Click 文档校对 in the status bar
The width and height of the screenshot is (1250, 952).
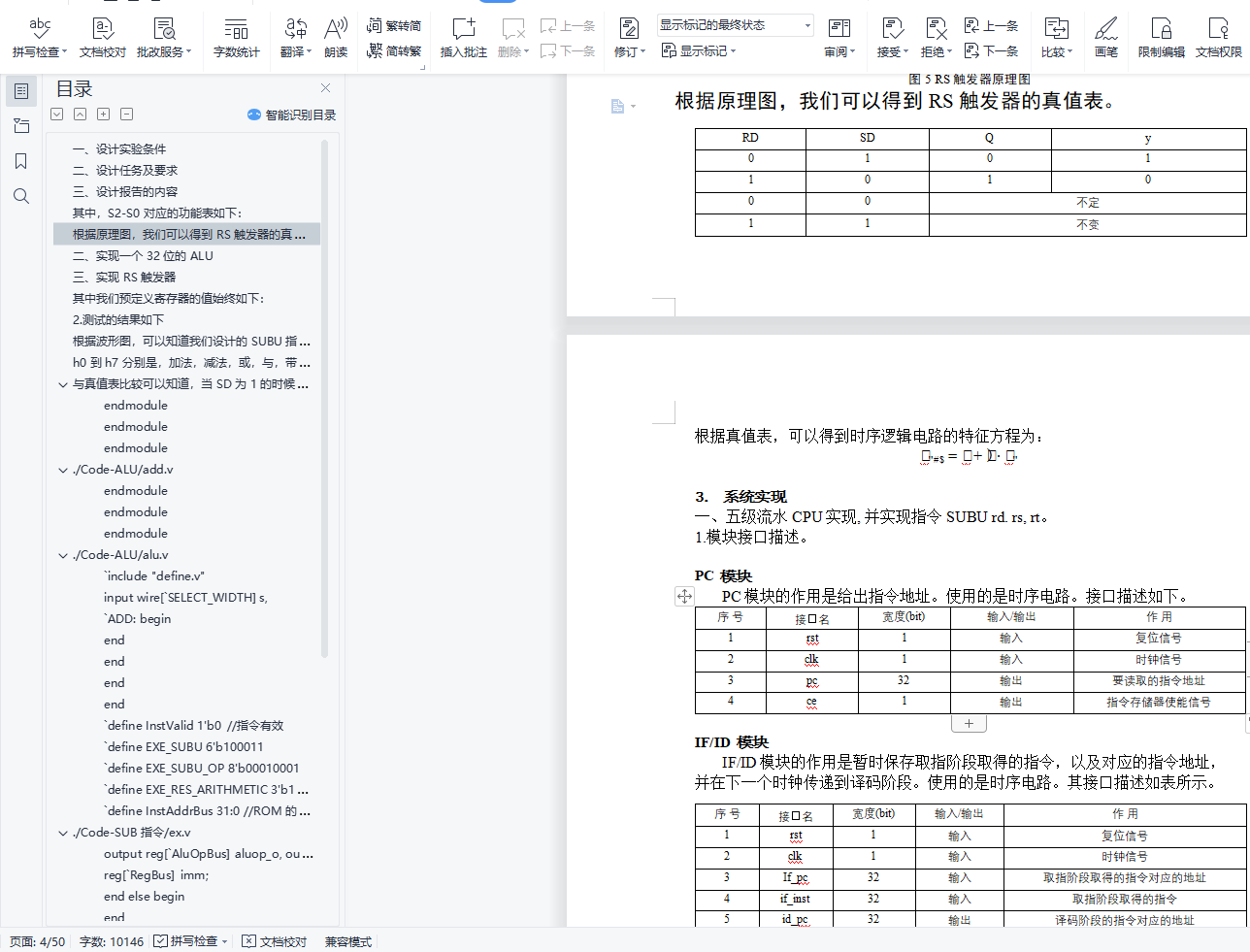[x=275, y=941]
